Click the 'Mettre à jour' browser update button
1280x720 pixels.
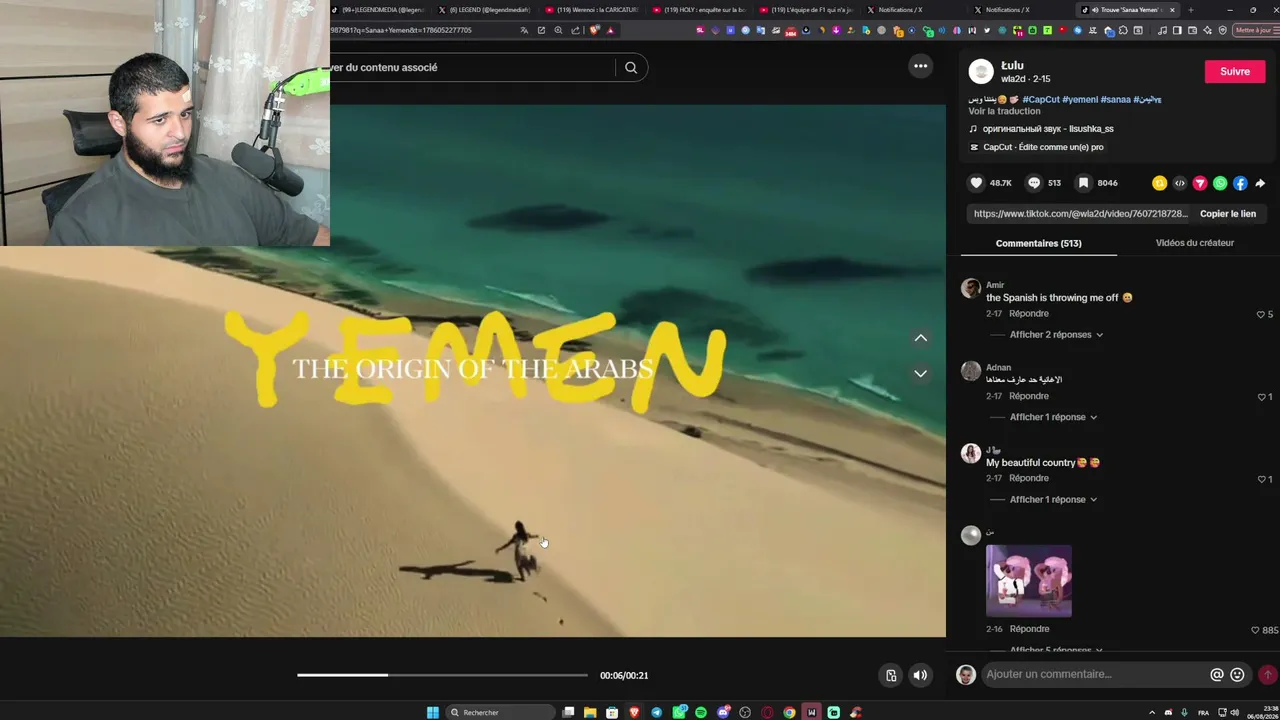click(x=1256, y=30)
